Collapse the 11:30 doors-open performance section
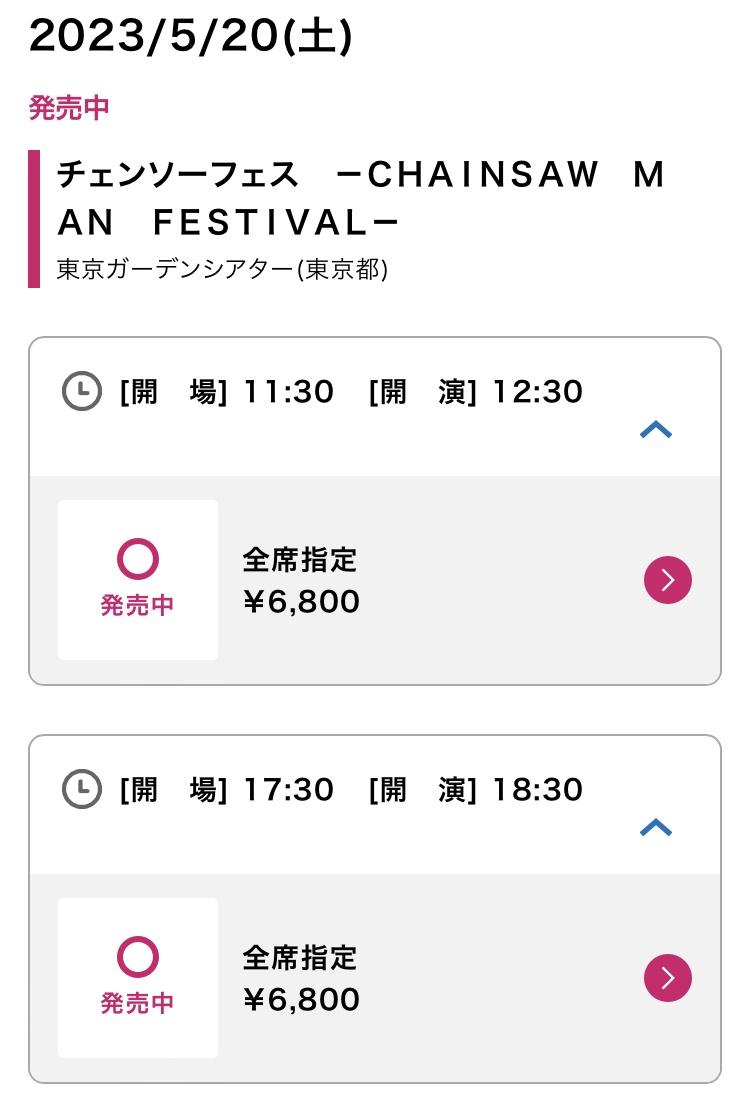The width and height of the screenshot is (750, 1111). [656, 430]
